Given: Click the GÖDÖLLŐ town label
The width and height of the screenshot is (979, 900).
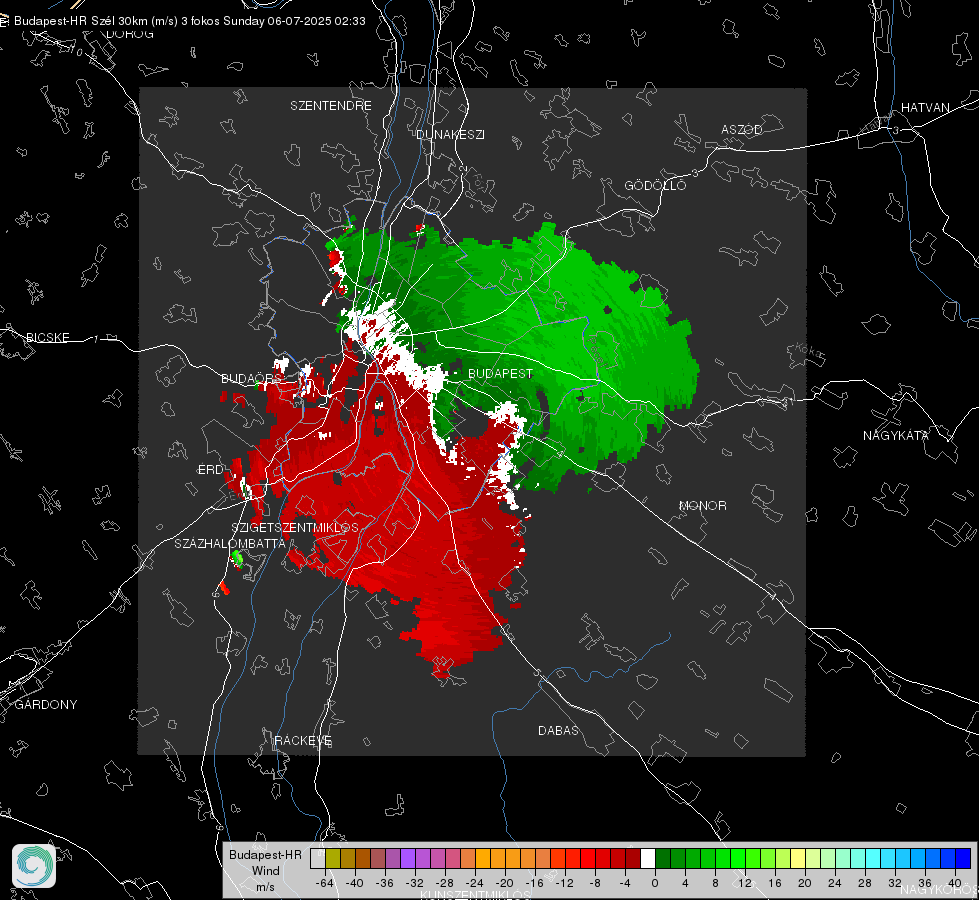Looking at the screenshot, I should pos(655,185).
